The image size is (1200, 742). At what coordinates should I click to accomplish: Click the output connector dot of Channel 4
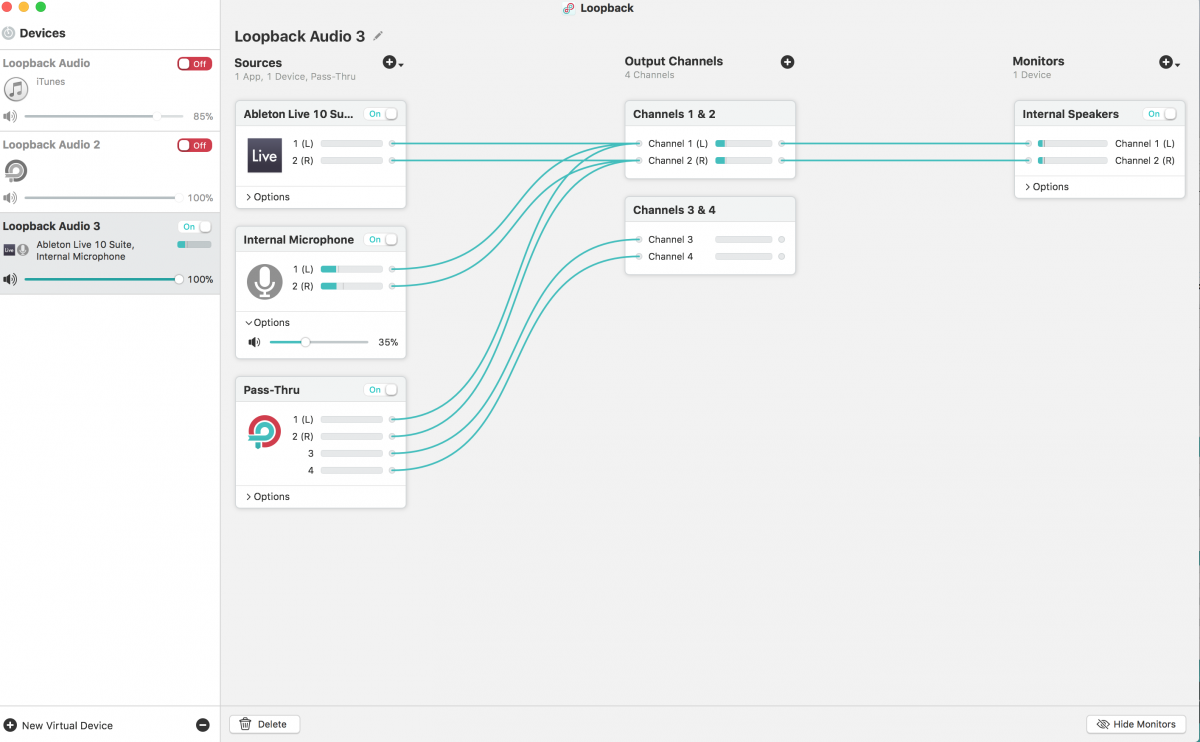[x=782, y=257]
